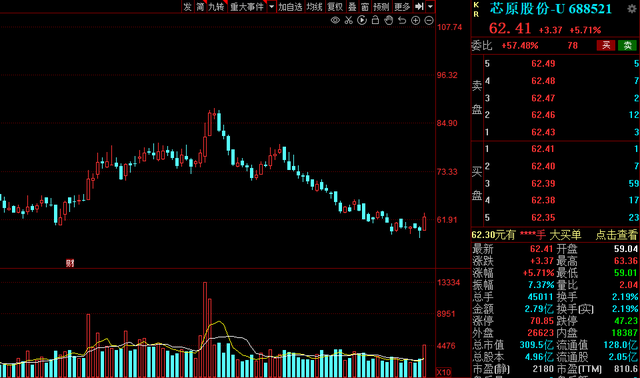Viewport: 640px width, 378px height.
Task: Open the rightmost toolbar dropdown arrow
Action: tap(430, 7)
